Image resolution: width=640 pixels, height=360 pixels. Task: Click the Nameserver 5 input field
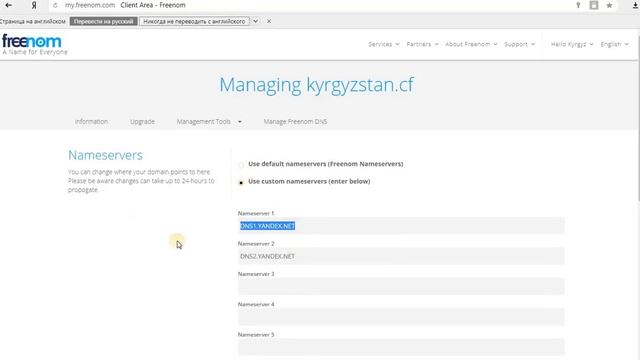pos(401,347)
